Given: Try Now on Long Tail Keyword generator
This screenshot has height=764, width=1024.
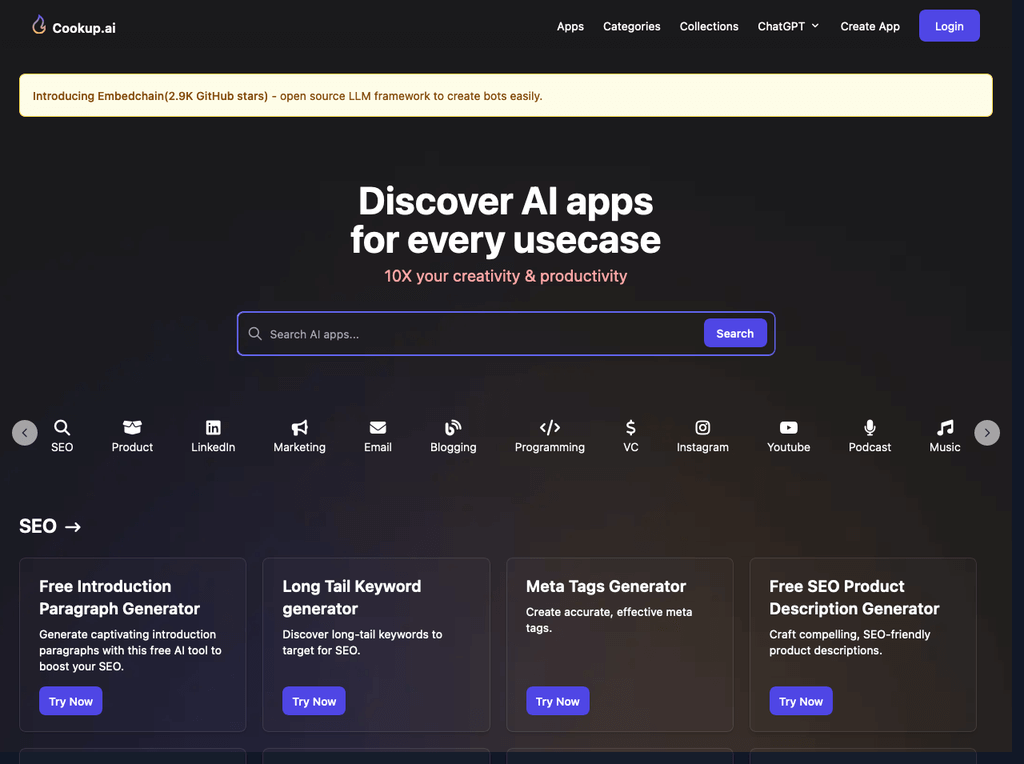Looking at the screenshot, I should coord(313,701).
